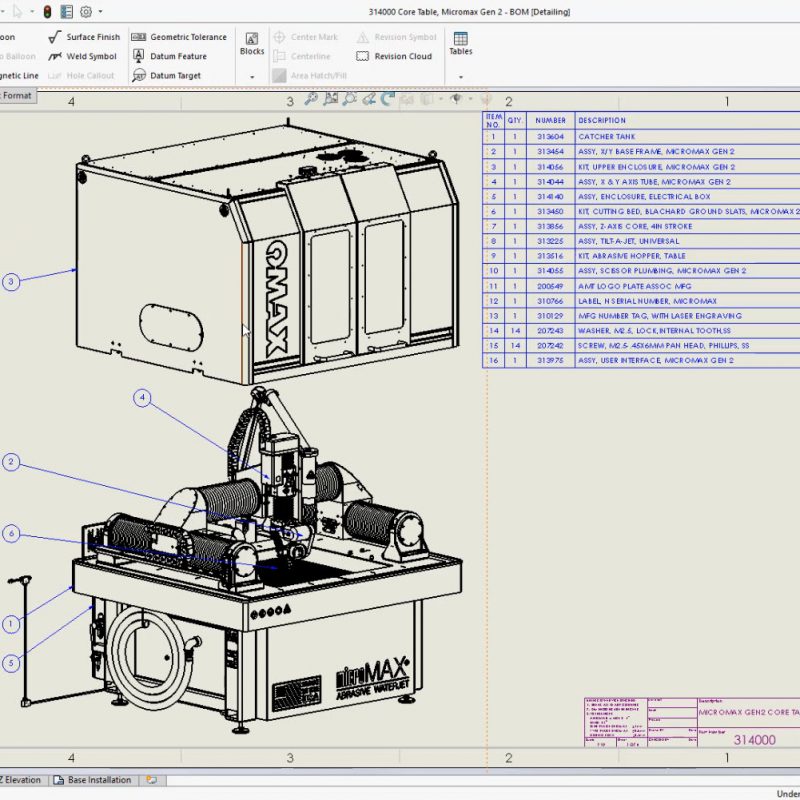Select the Datum Feature tool

click(169, 56)
